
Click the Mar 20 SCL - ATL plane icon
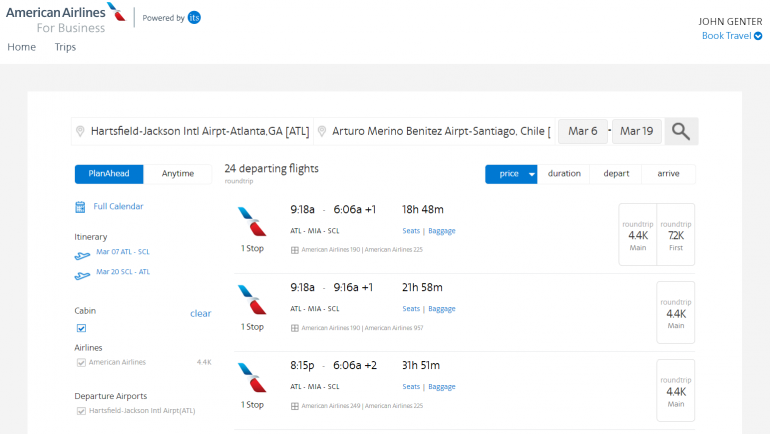[x=82, y=273]
